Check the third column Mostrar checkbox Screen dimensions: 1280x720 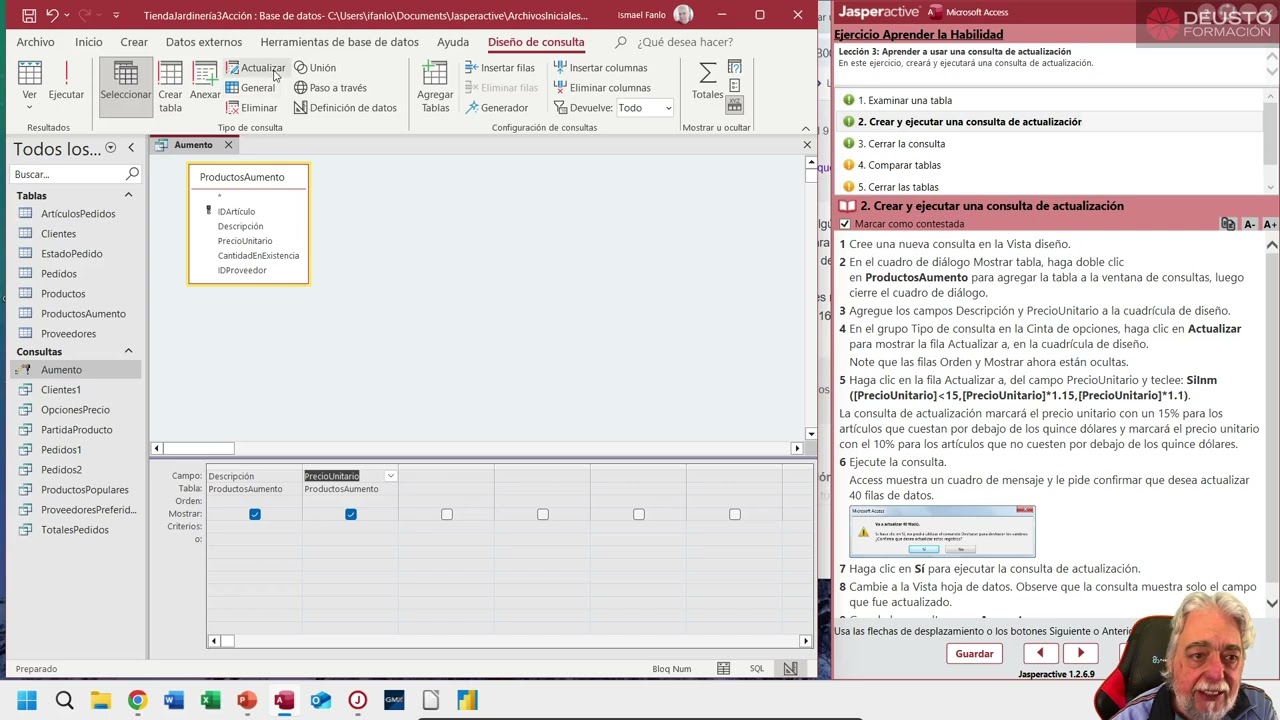click(x=447, y=514)
